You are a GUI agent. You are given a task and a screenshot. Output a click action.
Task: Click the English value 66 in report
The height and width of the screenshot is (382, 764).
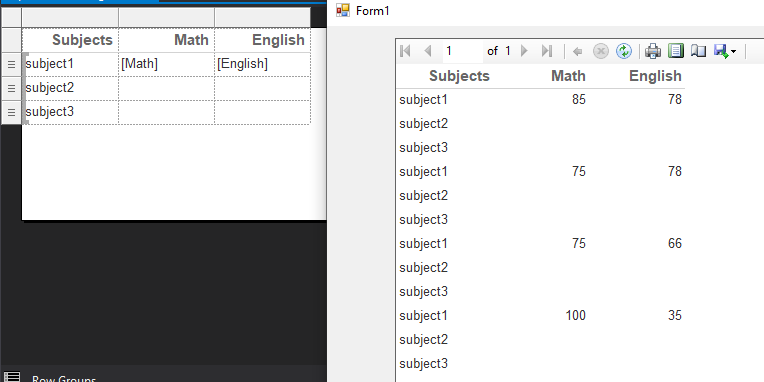675,244
